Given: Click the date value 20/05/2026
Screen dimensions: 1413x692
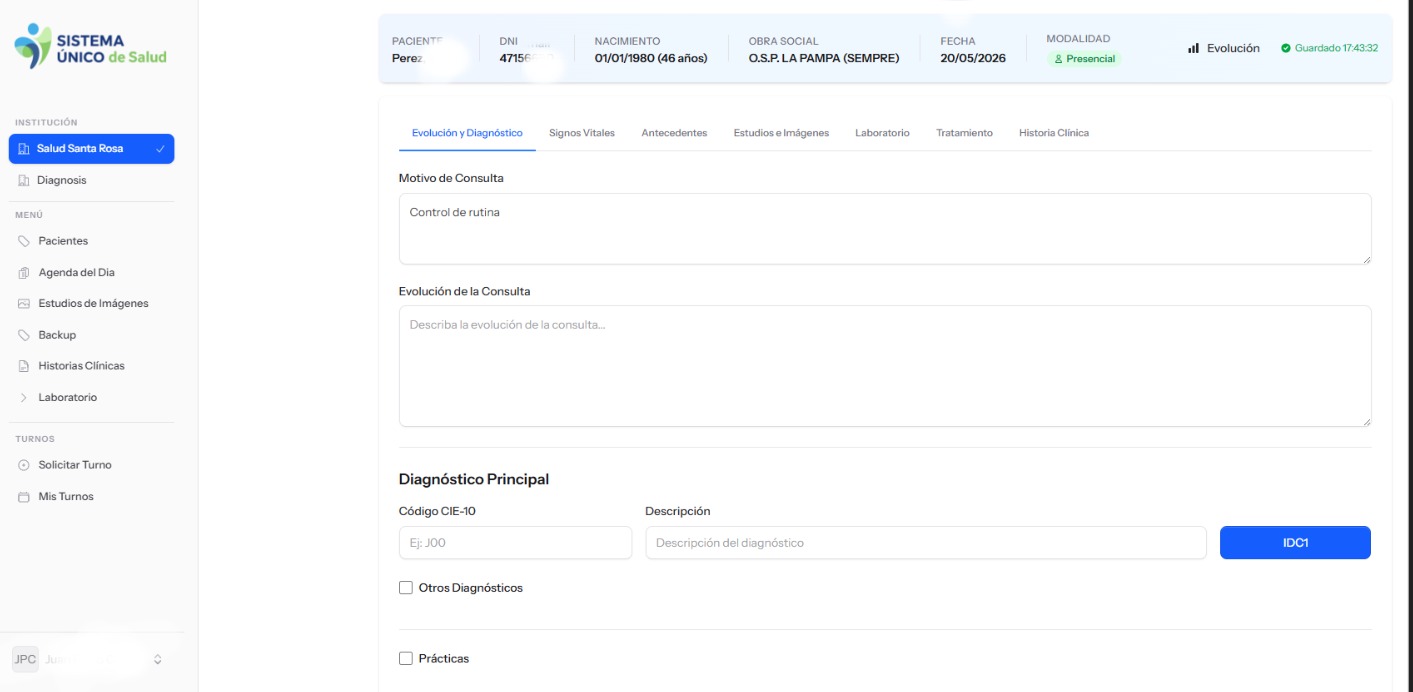Looking at the screenshot, I should [x=973, y=58].
